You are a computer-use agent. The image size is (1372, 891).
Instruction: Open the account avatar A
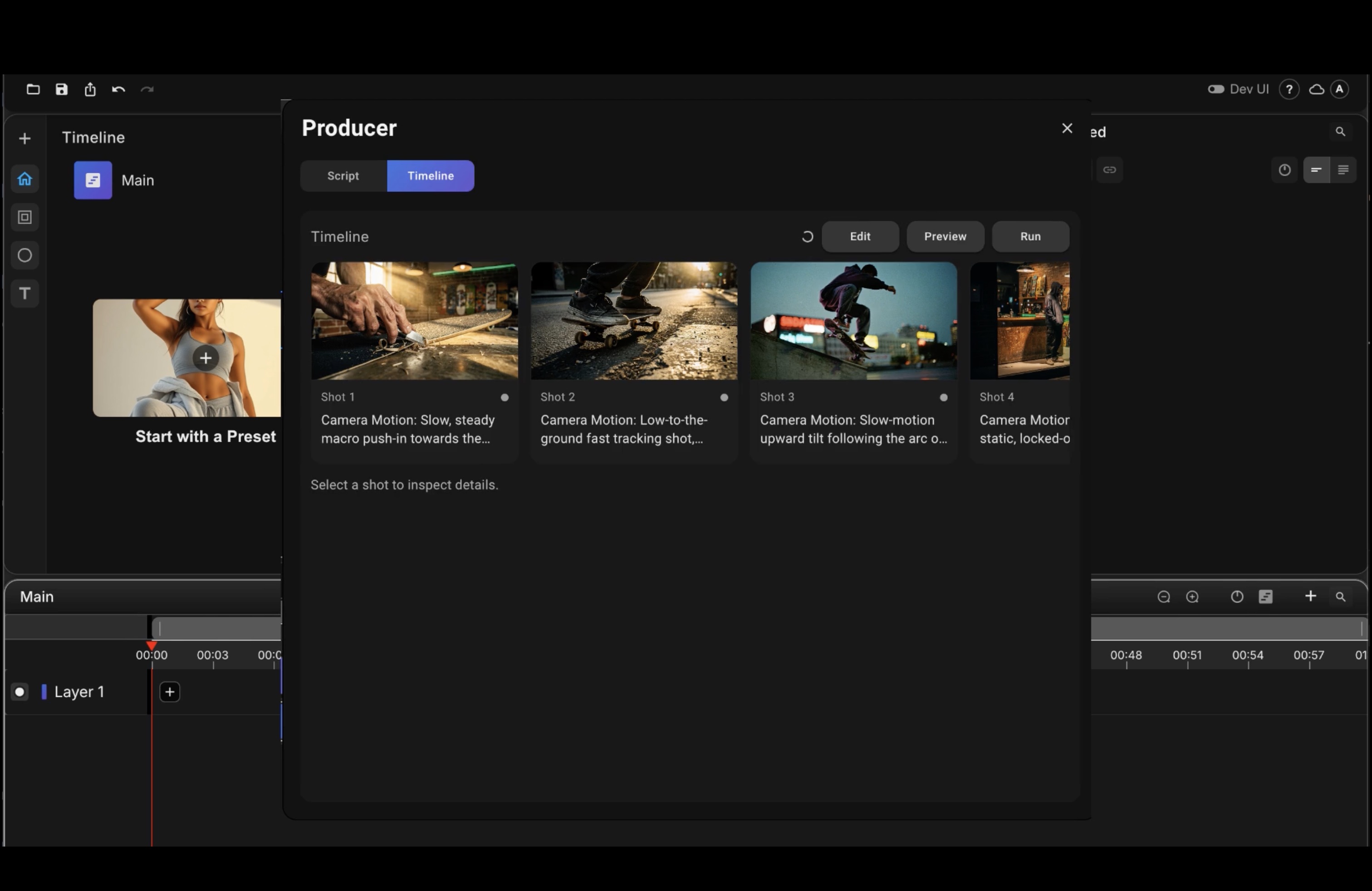(1340, 89)
